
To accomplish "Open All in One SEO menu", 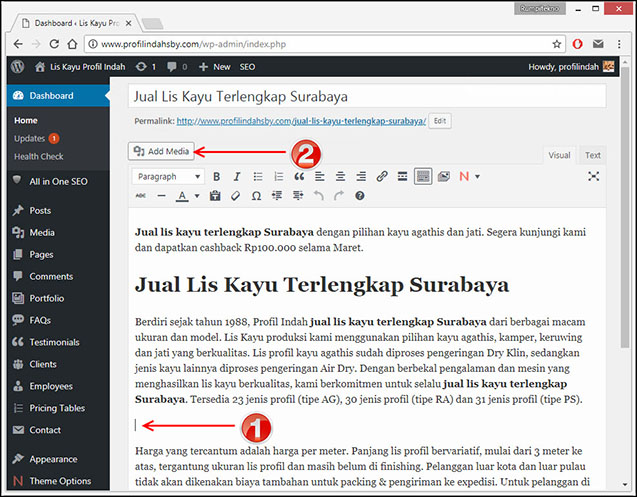I will (58, 181).
